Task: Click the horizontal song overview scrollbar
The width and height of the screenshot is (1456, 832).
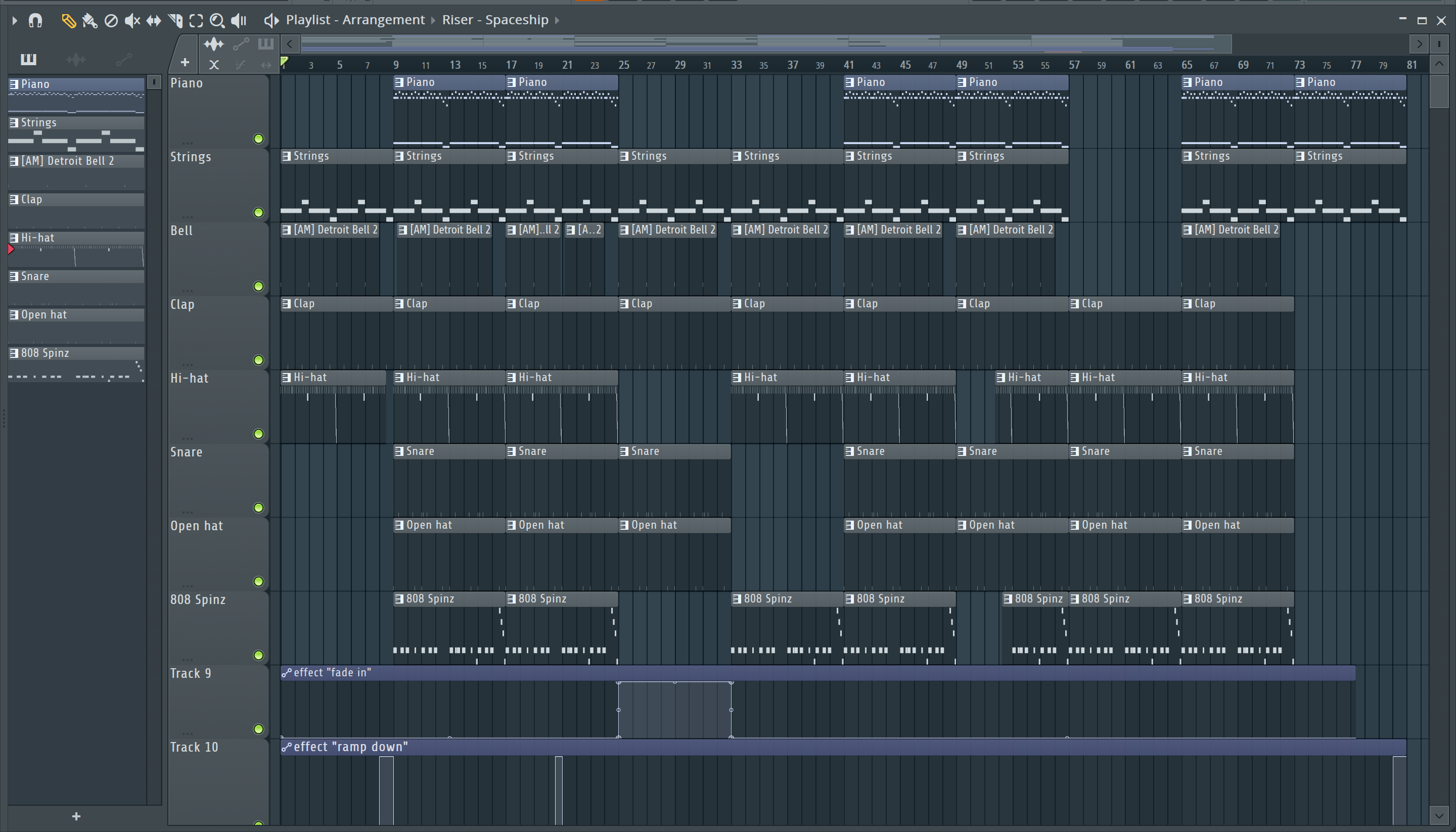Action: pyautogui.click(x=766, y=43)
